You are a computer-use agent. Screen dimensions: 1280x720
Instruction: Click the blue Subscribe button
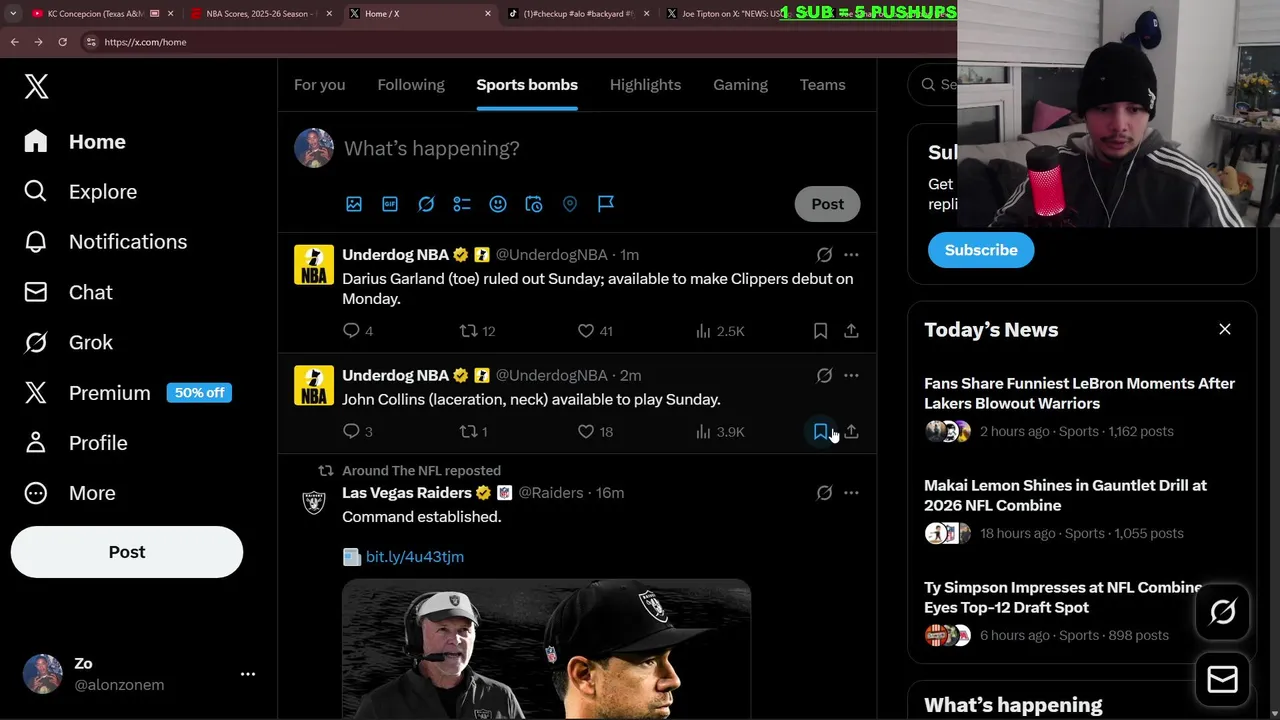coord(981,250)
